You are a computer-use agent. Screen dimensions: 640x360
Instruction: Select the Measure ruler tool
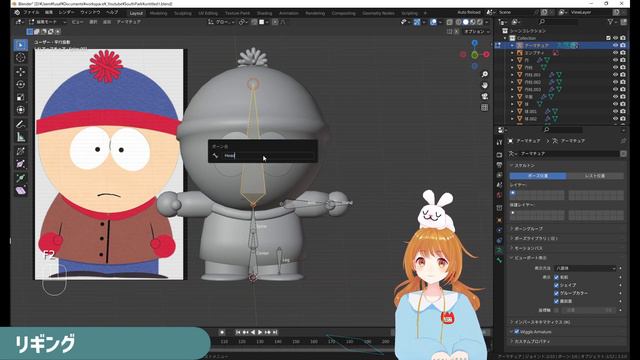[20, 137]
